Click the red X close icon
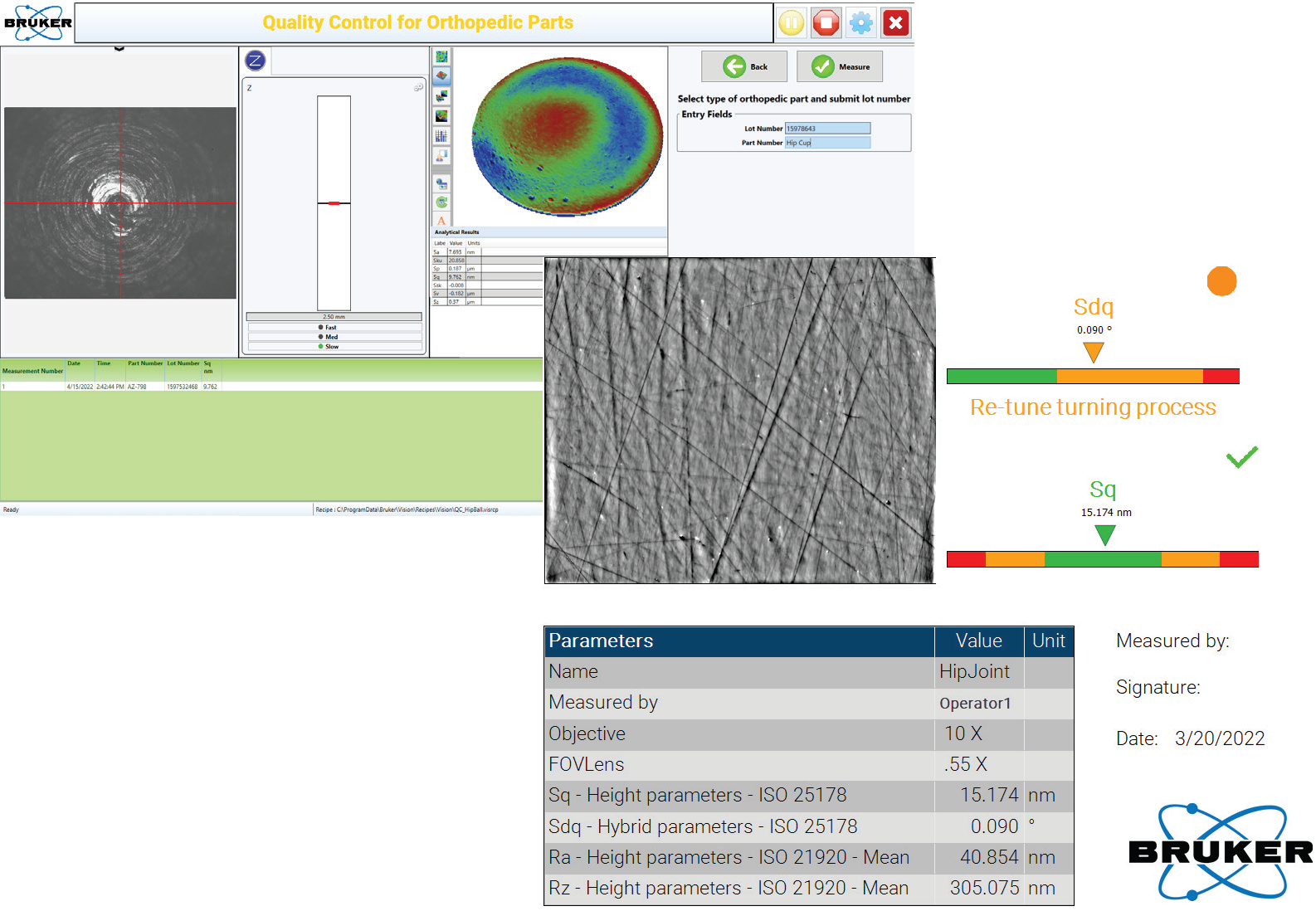The width and height of the screenshot is (1316, 916). [x=896, y=22]
